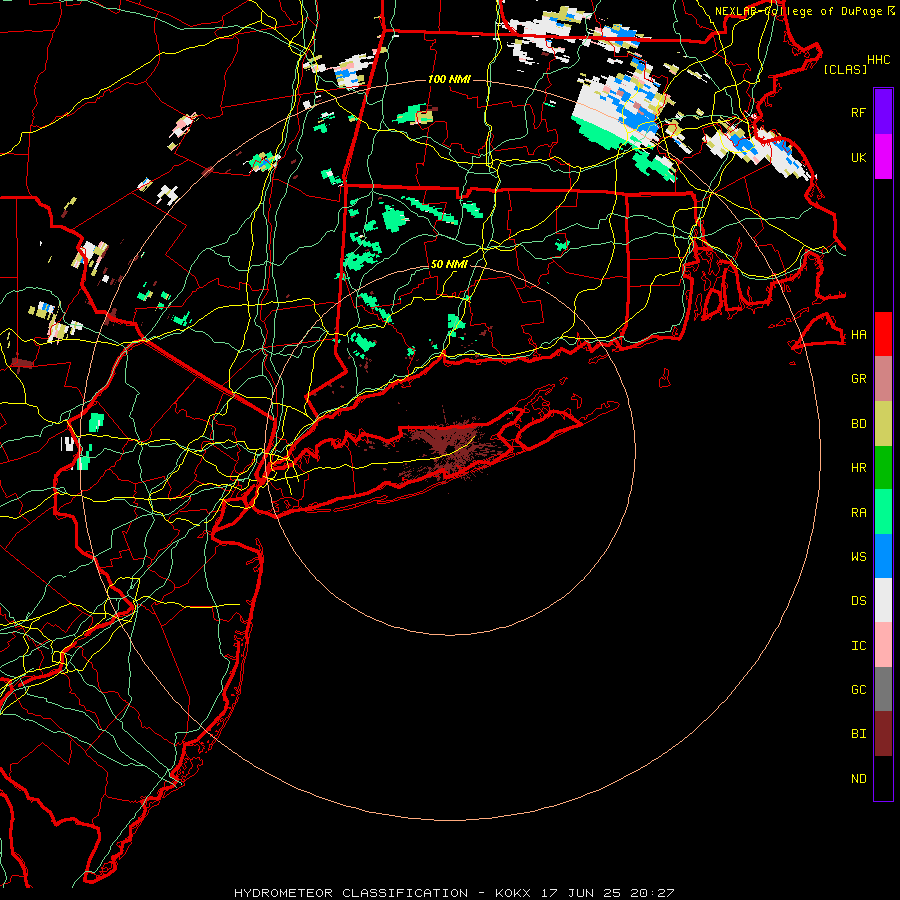Click the '100 NMI' range ring label
900x900 pixels.
(x=449, y=79)
